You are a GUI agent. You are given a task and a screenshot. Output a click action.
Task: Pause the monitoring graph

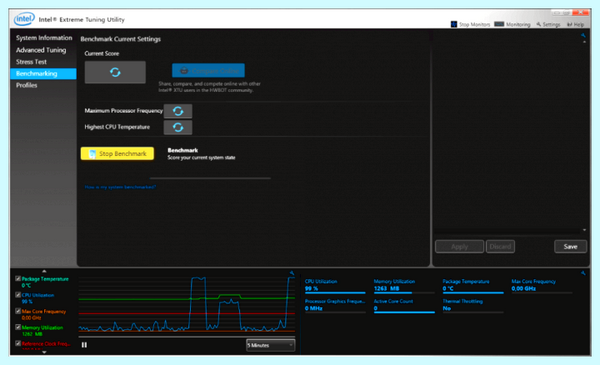coord(84,345)
